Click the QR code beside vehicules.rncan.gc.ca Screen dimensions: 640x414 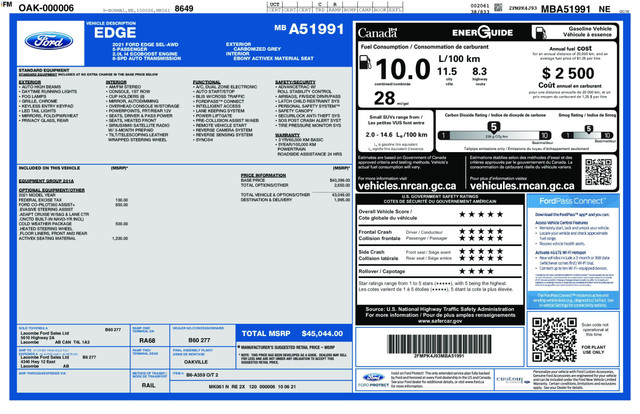[x=598, y=172]
